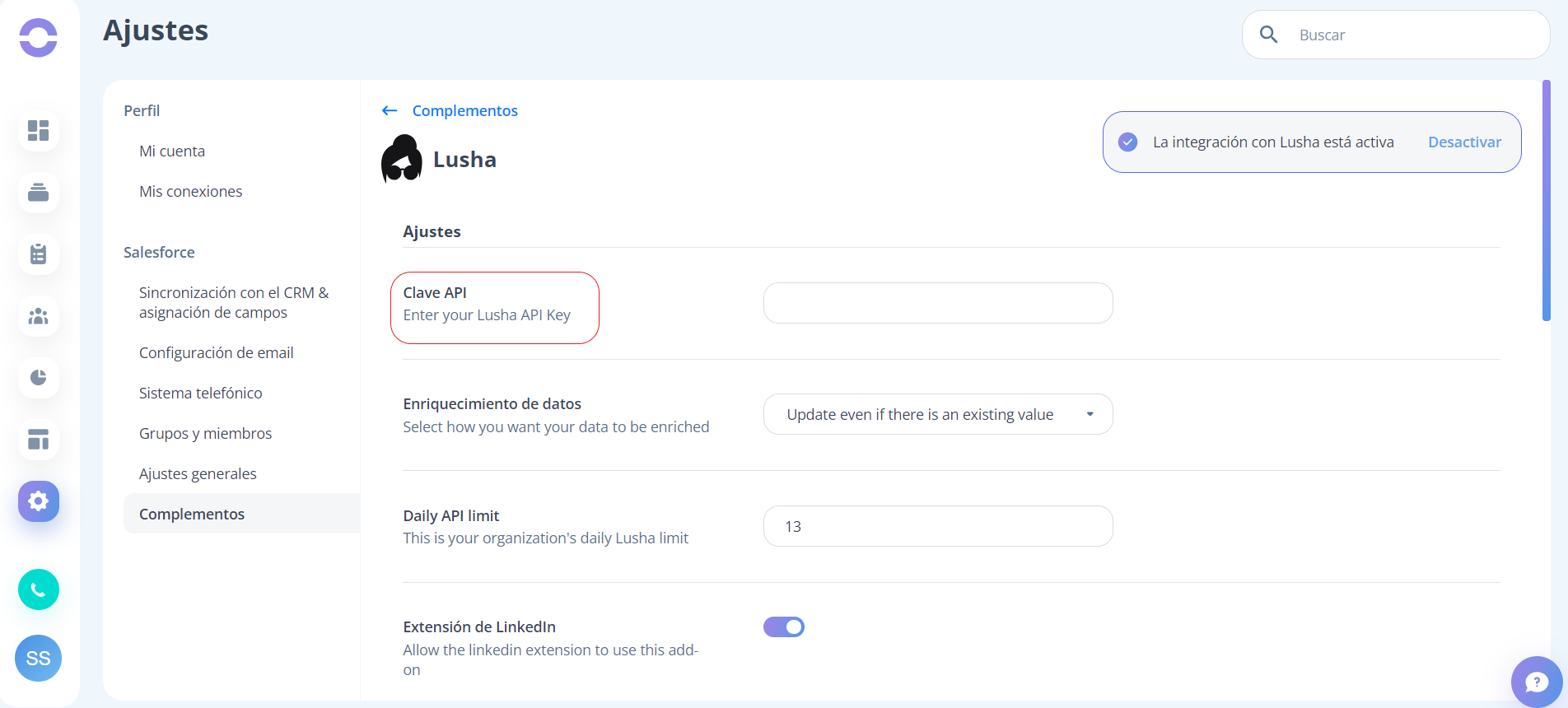
Task: Toggle the Extensión de LinkedIn switch
Action: [784, 627]
